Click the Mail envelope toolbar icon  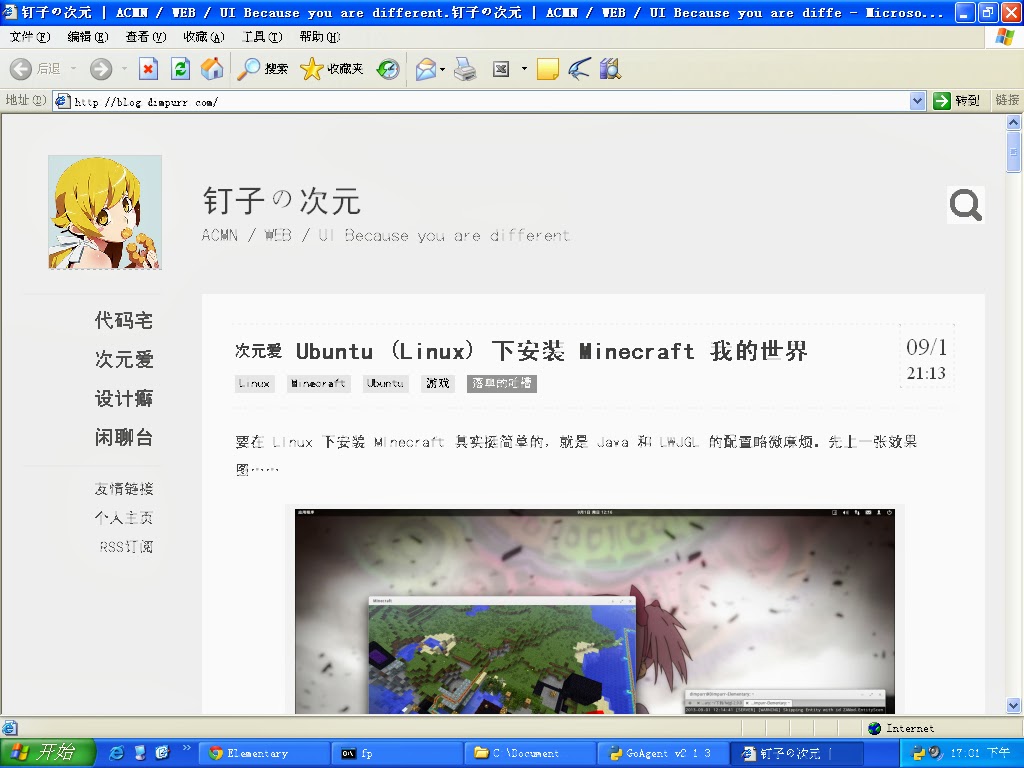pyautogui.click(x=426, y=69)
